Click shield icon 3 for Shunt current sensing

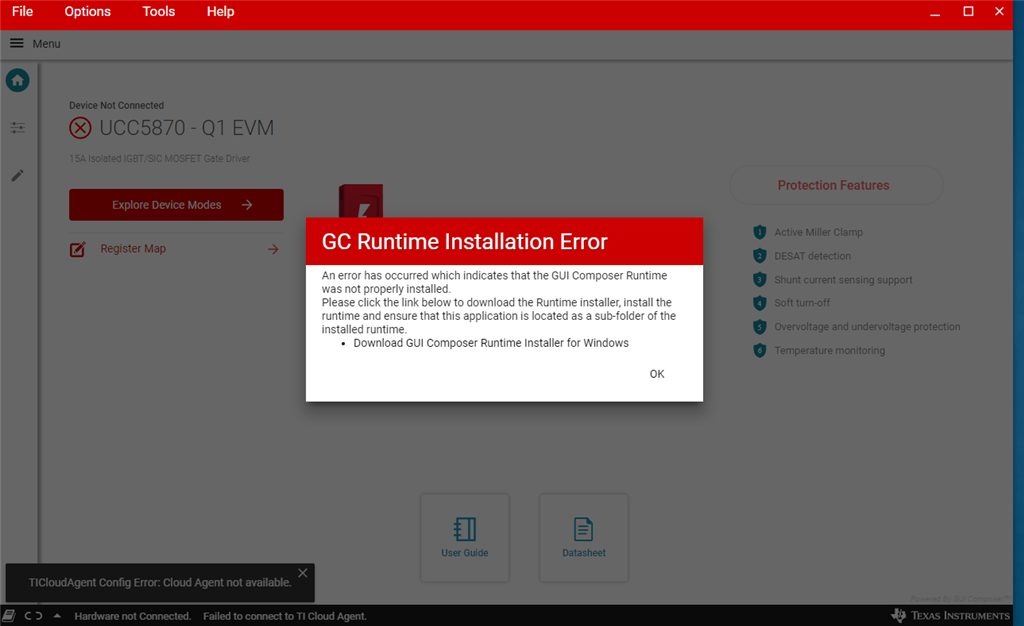click(760, 279)
